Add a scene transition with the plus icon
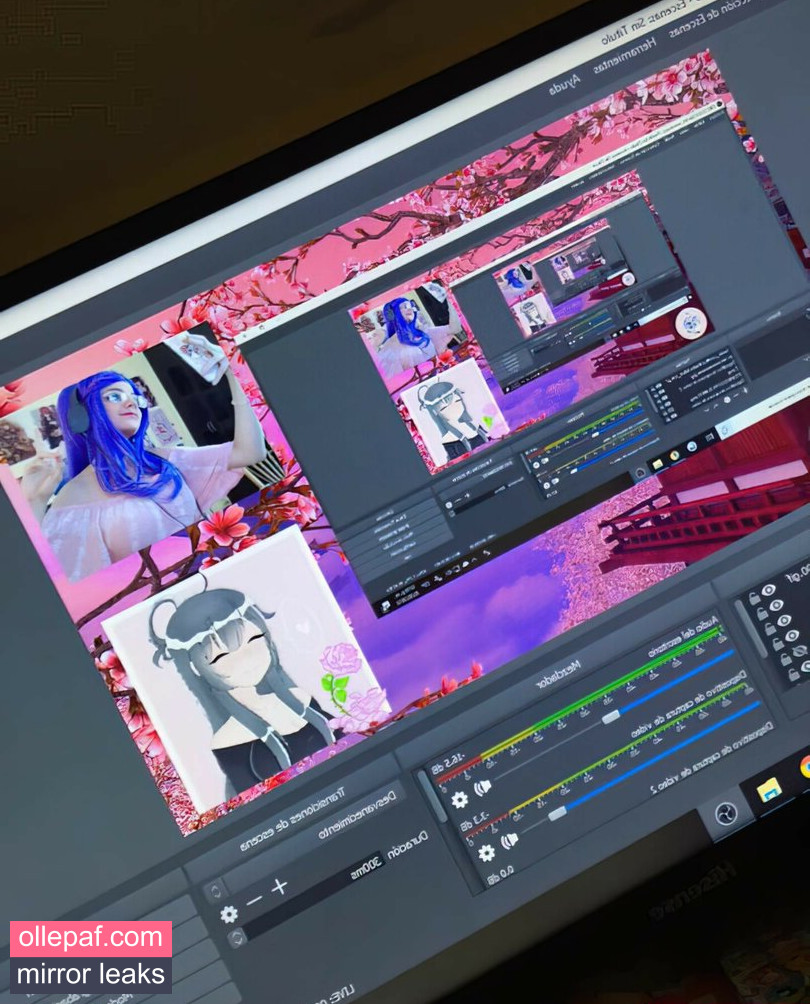 (x=279, y=886)
